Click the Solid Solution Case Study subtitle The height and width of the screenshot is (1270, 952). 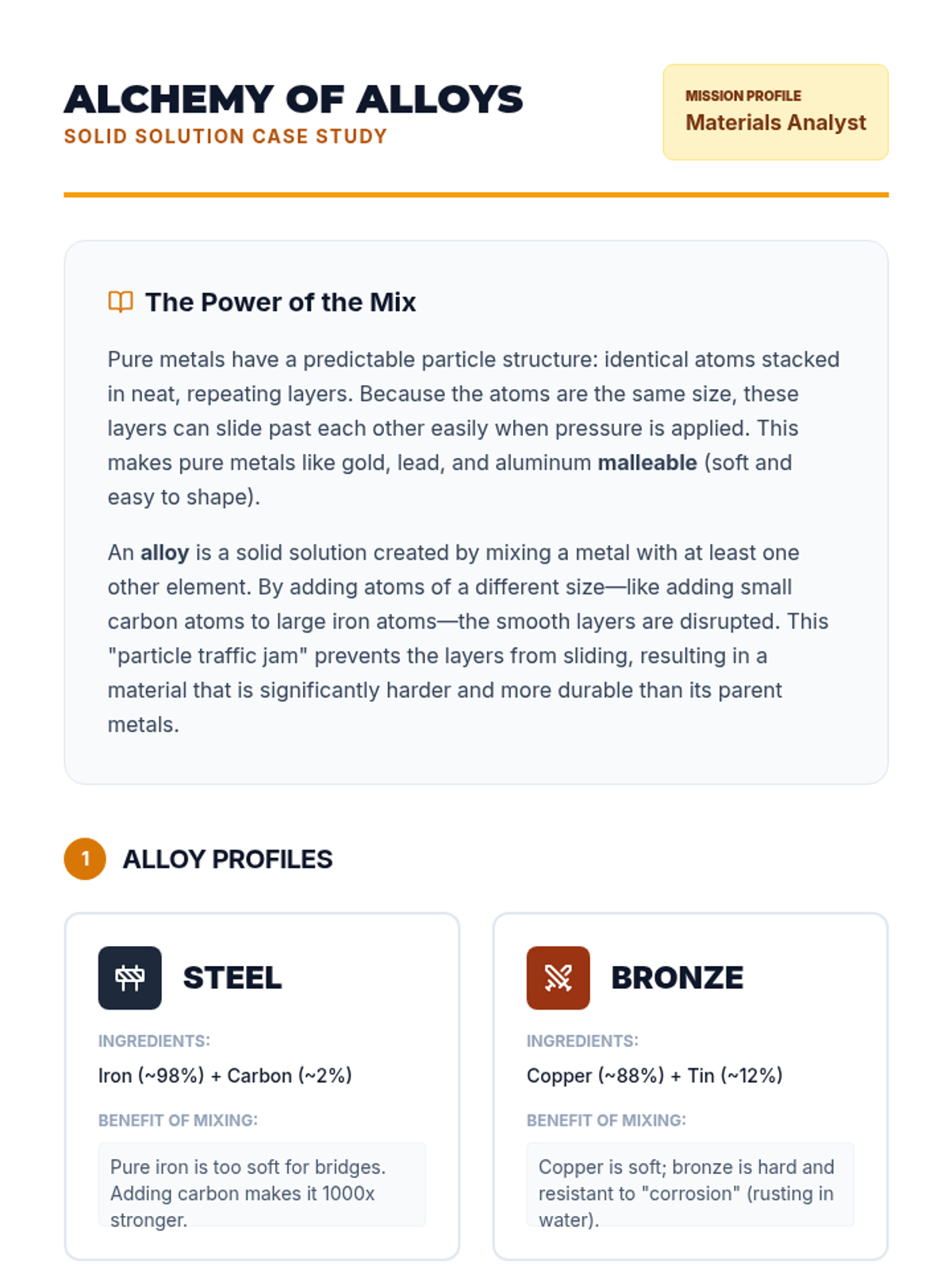[225, 137]
